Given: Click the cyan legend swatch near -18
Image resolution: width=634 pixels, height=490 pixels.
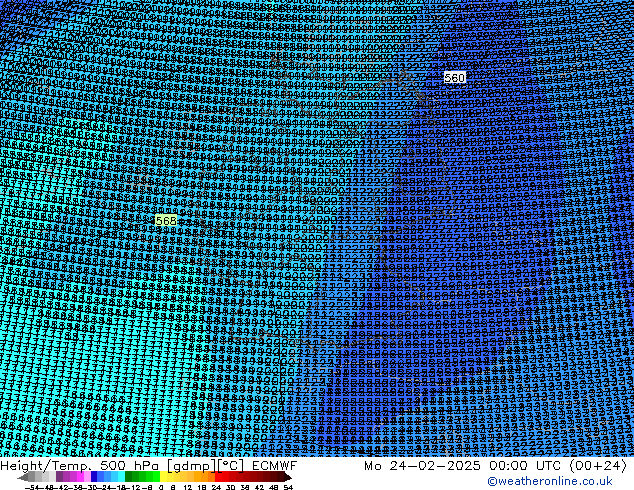Looking at the screenshot, I should coord(122,476).
